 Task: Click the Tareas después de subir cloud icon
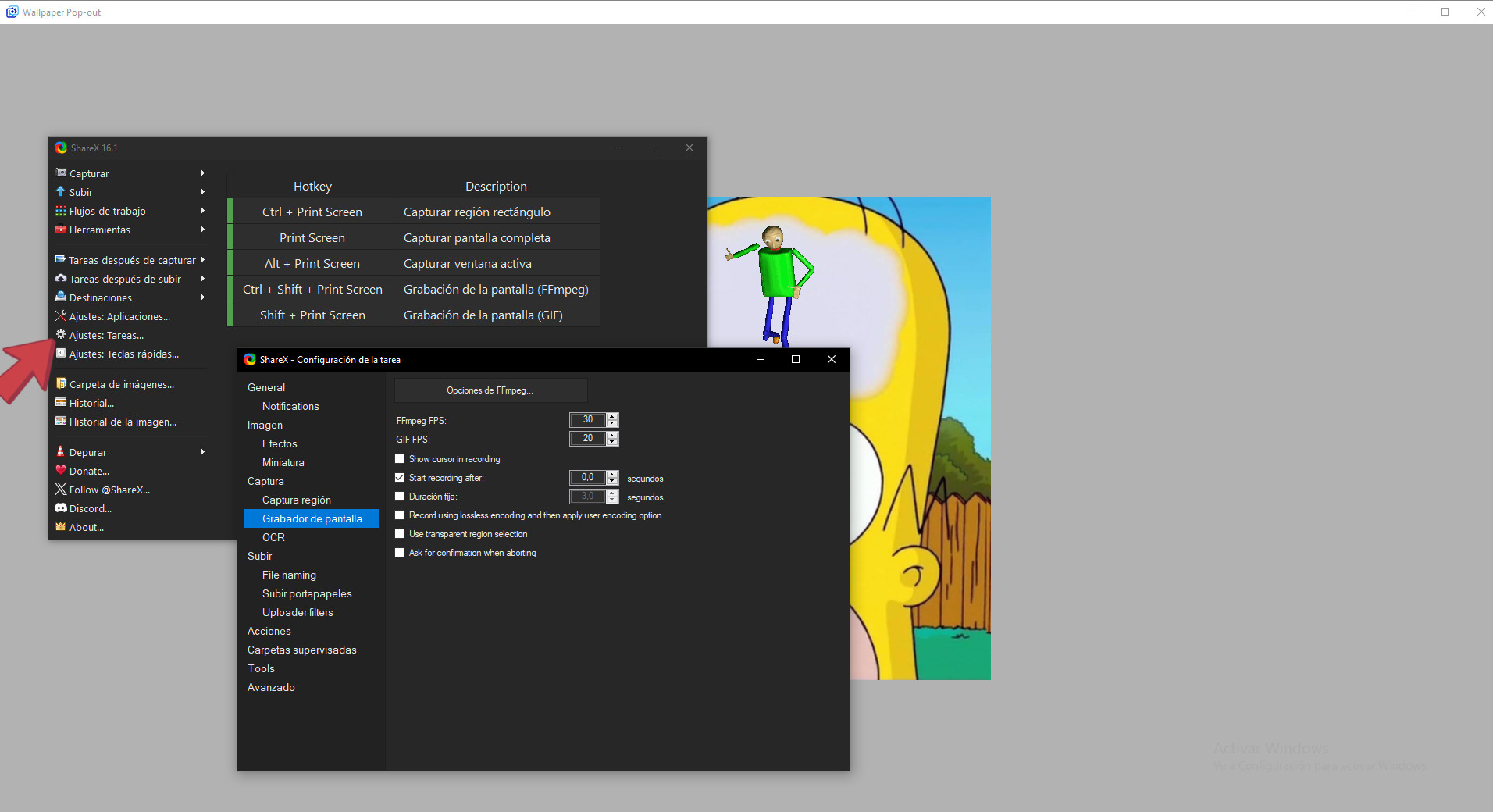click(x=61, y=279)
